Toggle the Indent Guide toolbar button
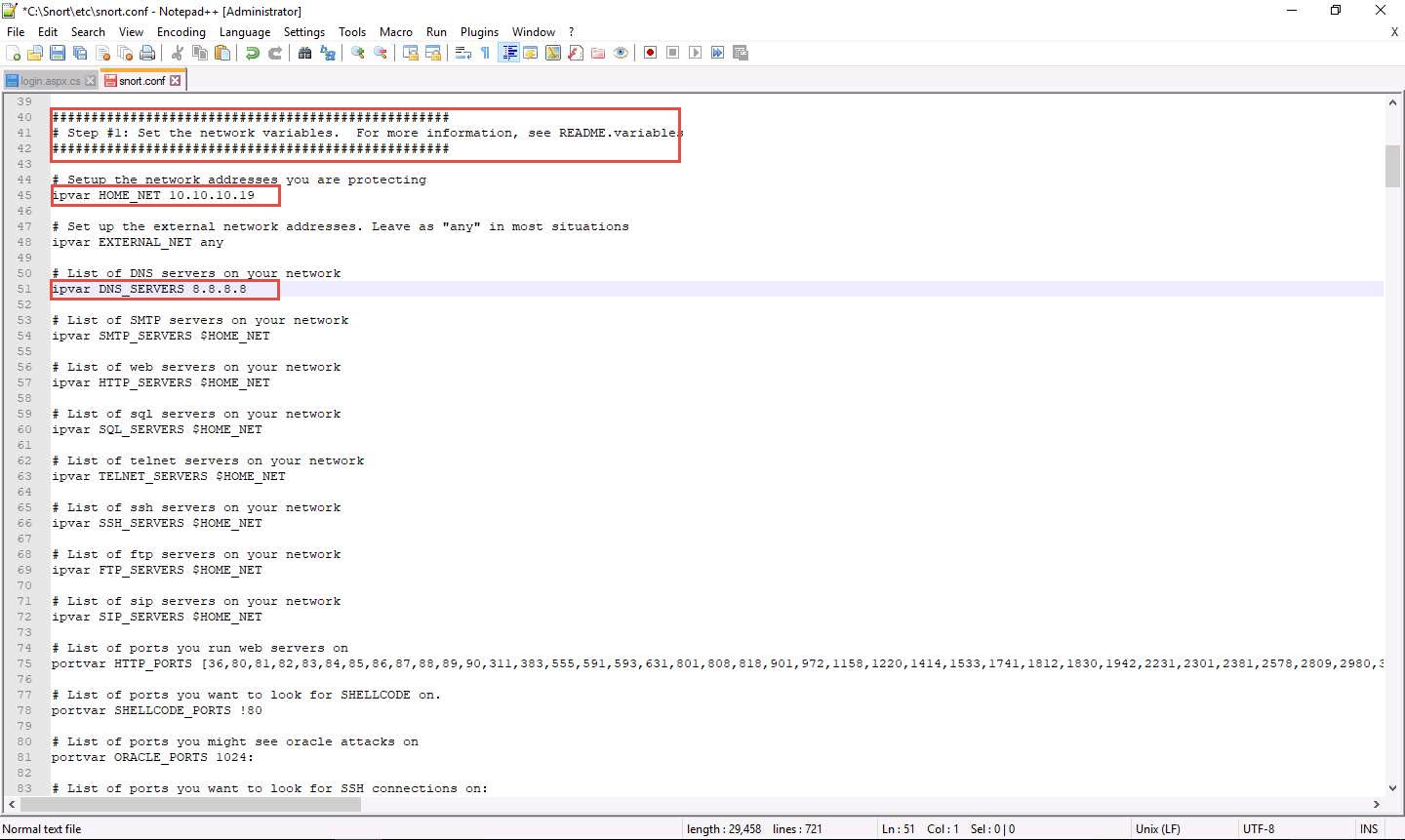The width and height of the screenshot is (1405, 840). tap(508, 53)
